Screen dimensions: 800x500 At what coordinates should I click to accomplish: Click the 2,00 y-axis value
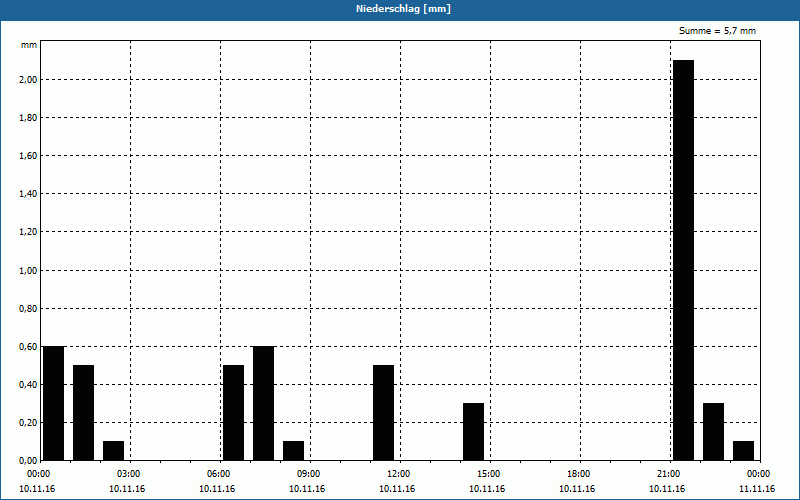[29, 80]
